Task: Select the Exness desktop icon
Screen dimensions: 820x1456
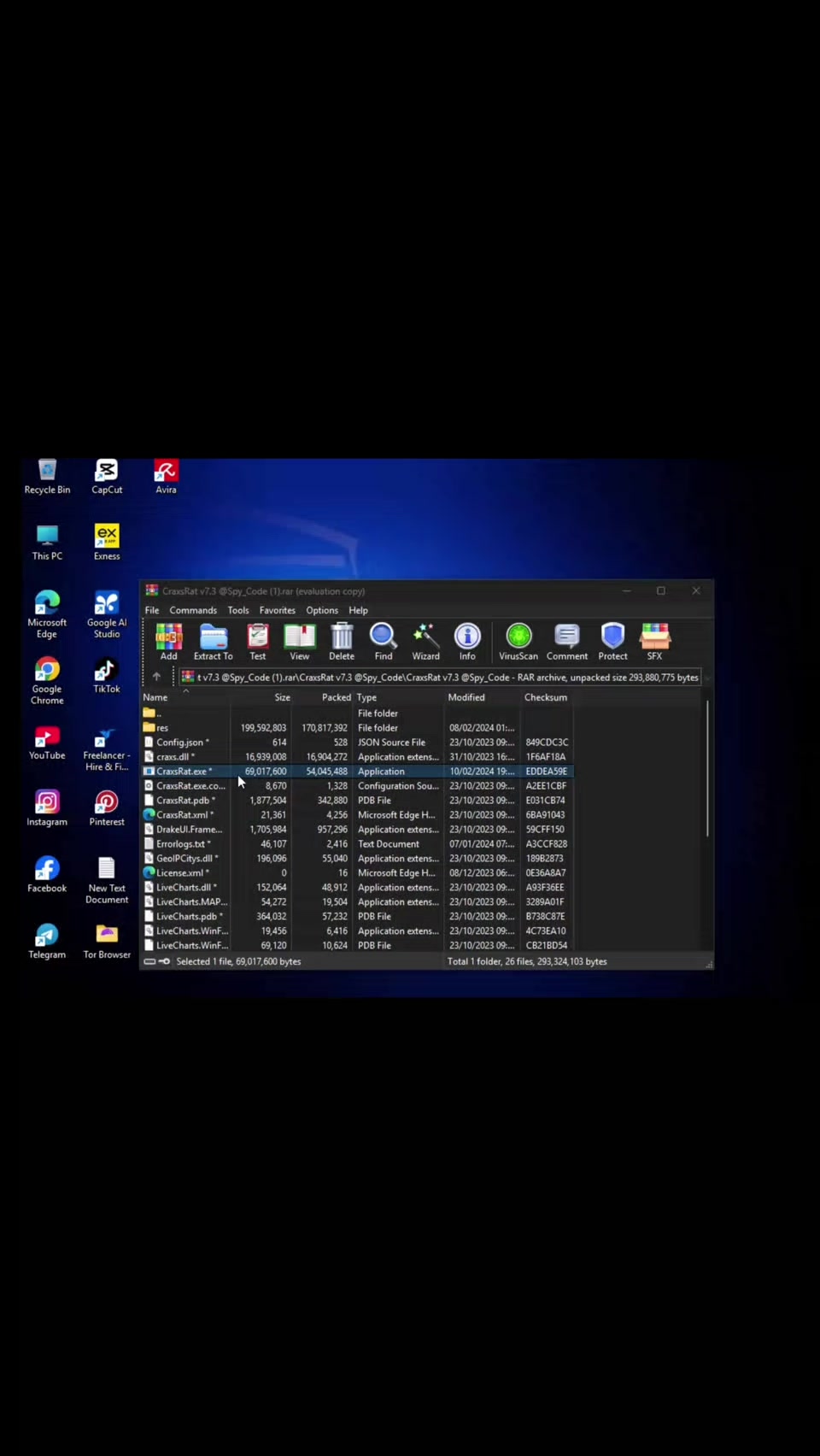Action: pos(107,543)
